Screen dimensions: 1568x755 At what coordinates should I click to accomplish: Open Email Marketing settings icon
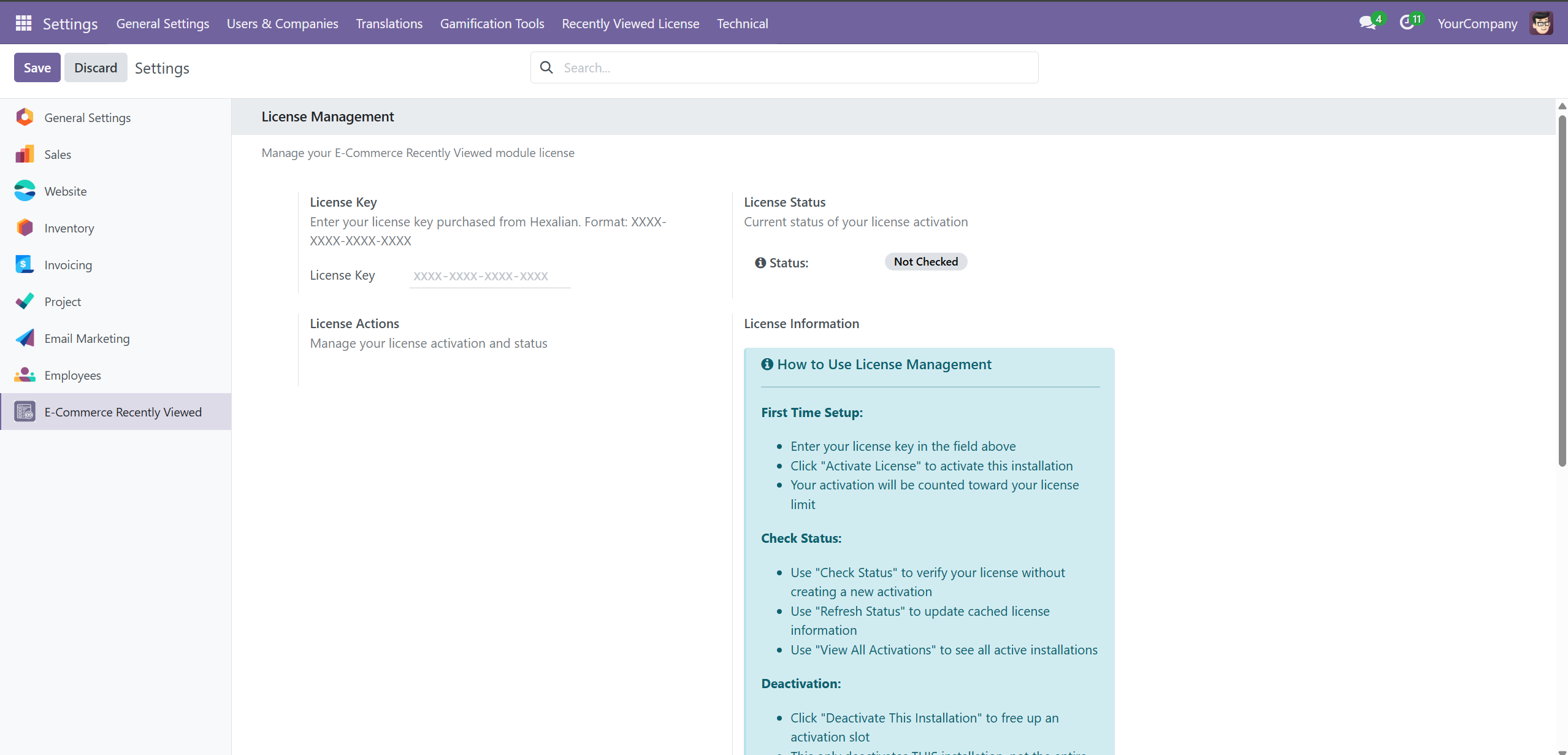[x=24, y=338]
